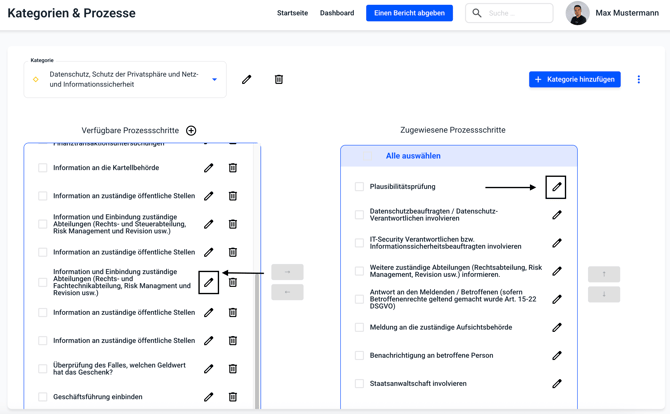Edit Staatsanwaltschaft involvieren step
The width and height of the screenshot is (670, 414).
point(557,383)
